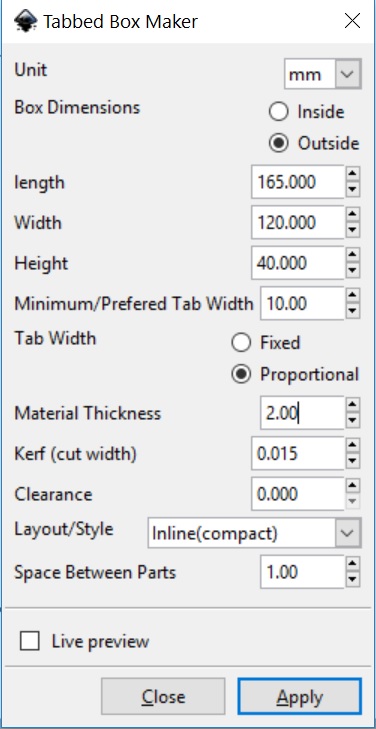Viewport: 376px width, 729px height.
Task: Increase Height value using up arrow
Action: (353, 255)
